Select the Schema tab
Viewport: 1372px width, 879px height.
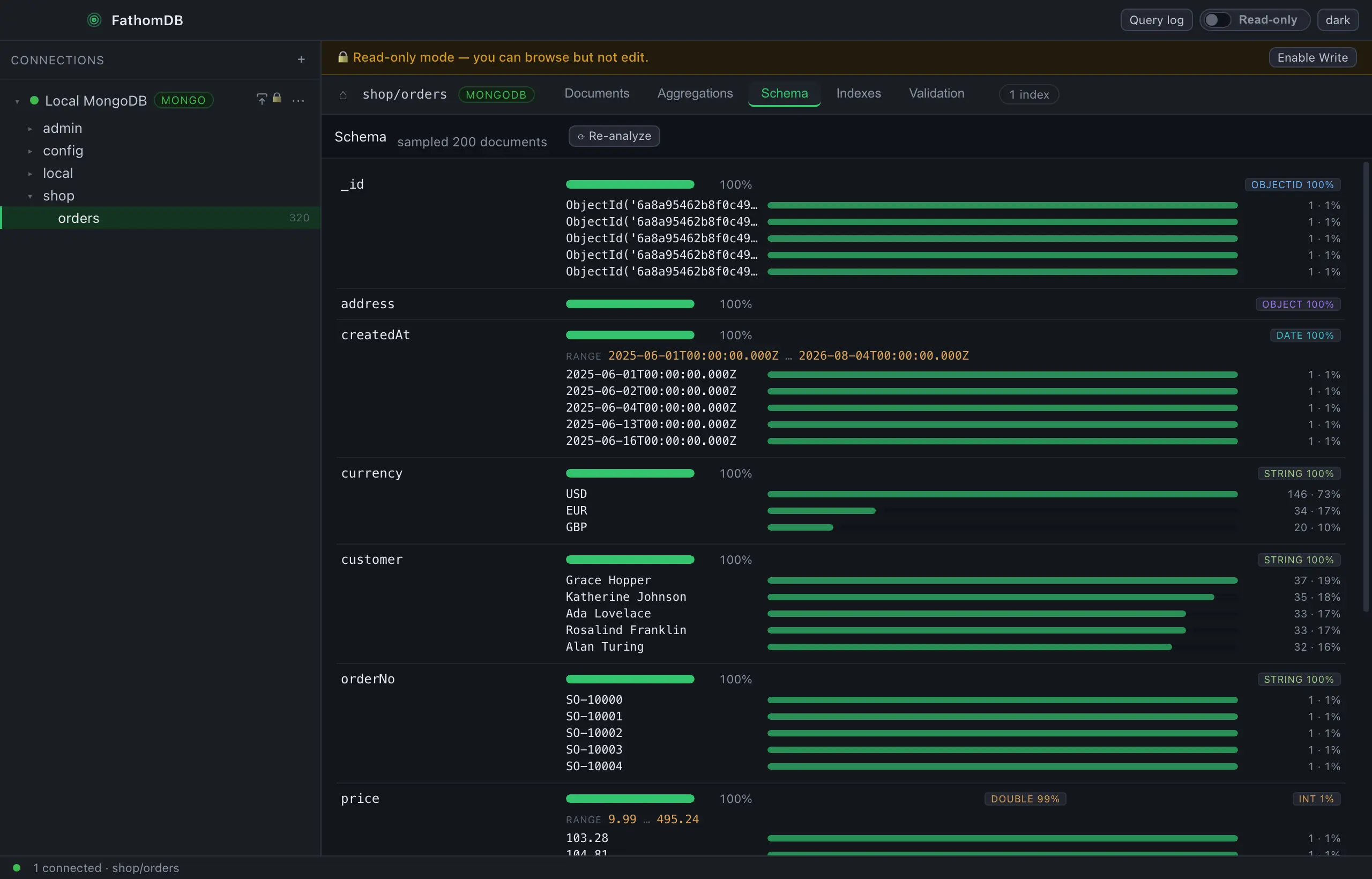pos(784,94)
